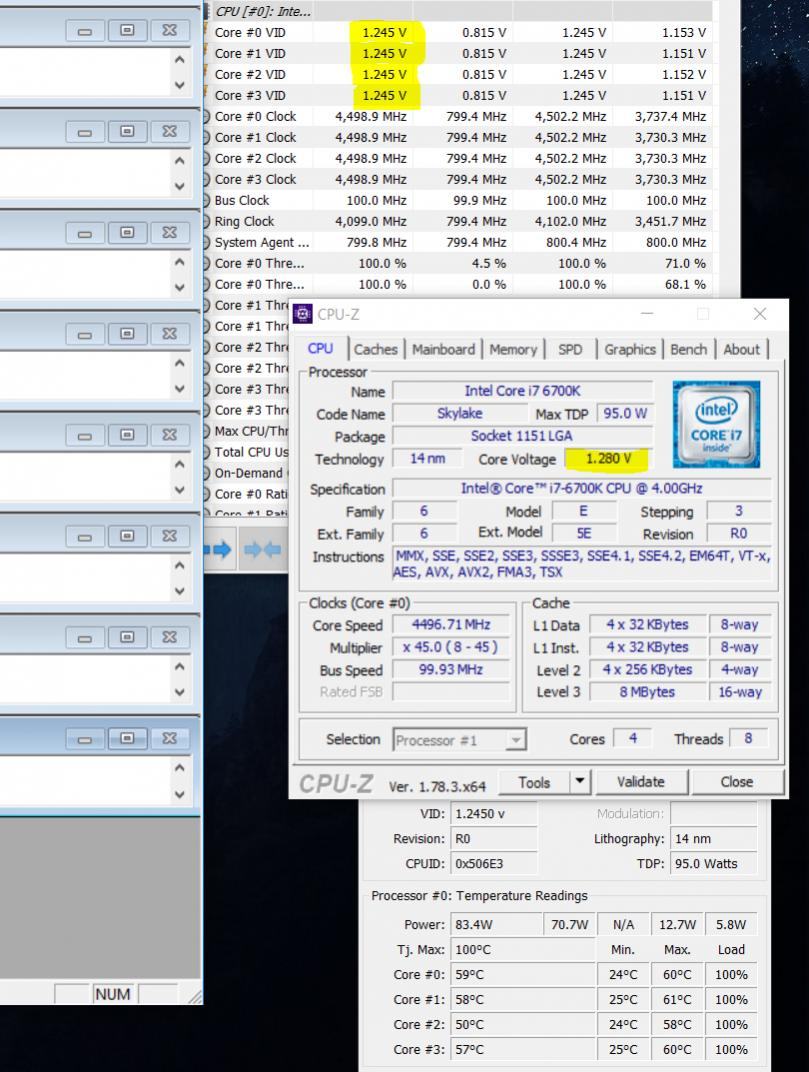The image size is (809, 1072).
Task: Click the Multiplier value x 45.0 (8 - 45)
Action: pos(451,647)
